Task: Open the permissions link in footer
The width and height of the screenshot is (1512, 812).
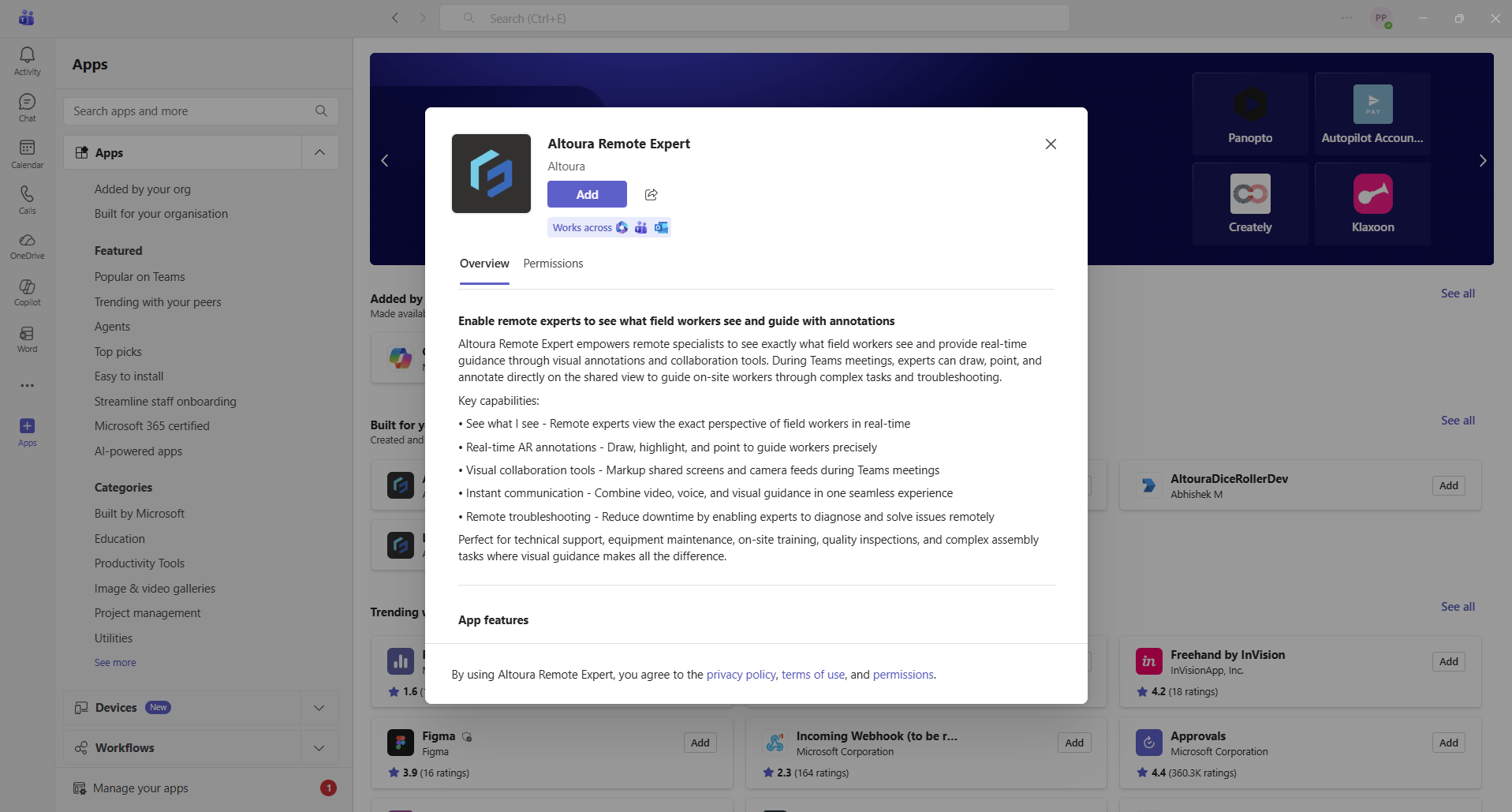Action: [x=903, y=675]
